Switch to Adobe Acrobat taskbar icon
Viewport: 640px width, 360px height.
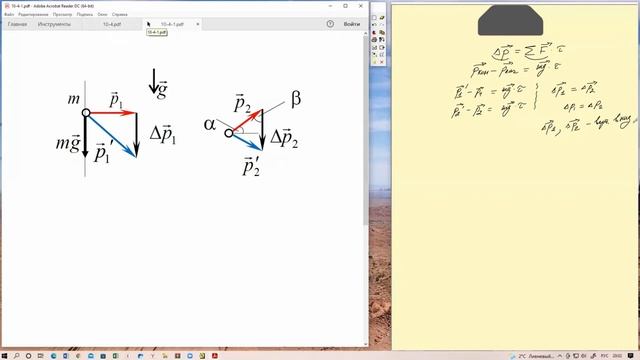click(x=214, y=356)
